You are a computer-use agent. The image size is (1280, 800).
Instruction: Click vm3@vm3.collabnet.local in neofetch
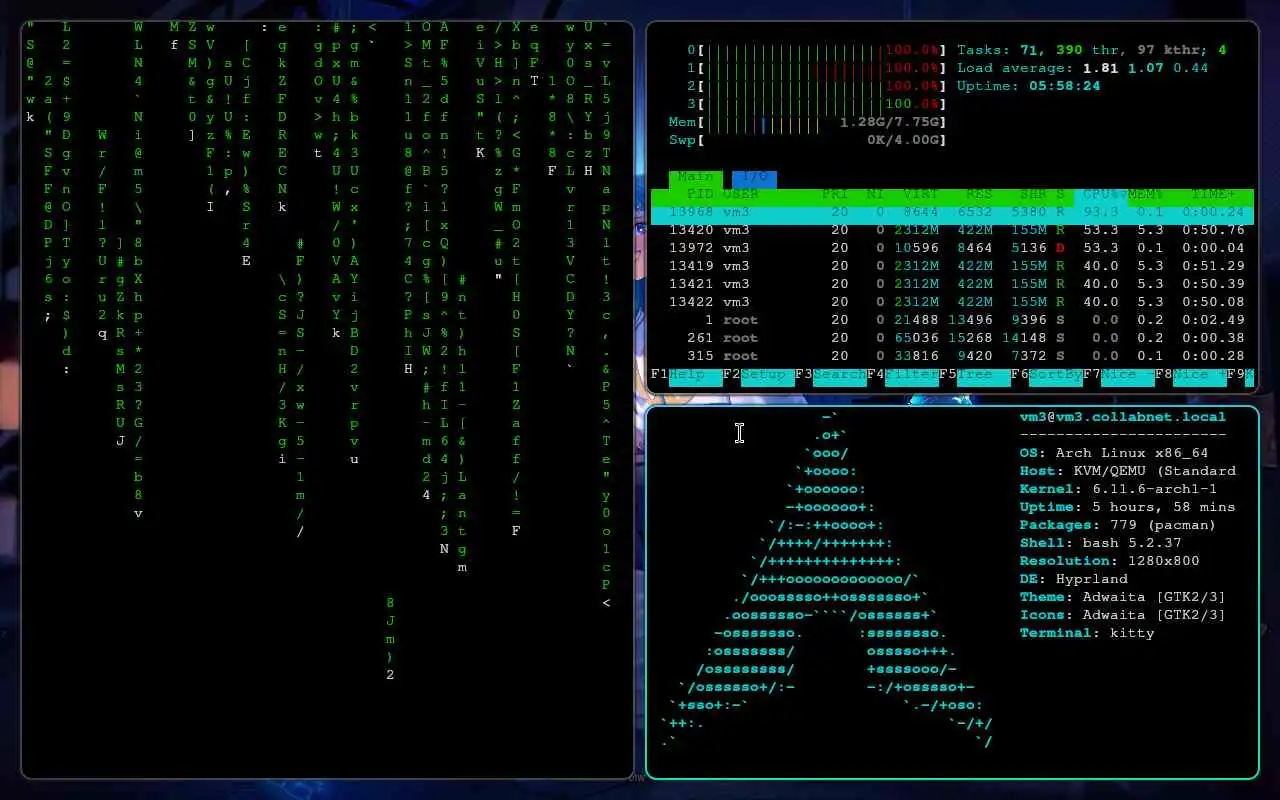coord(1123,417)
